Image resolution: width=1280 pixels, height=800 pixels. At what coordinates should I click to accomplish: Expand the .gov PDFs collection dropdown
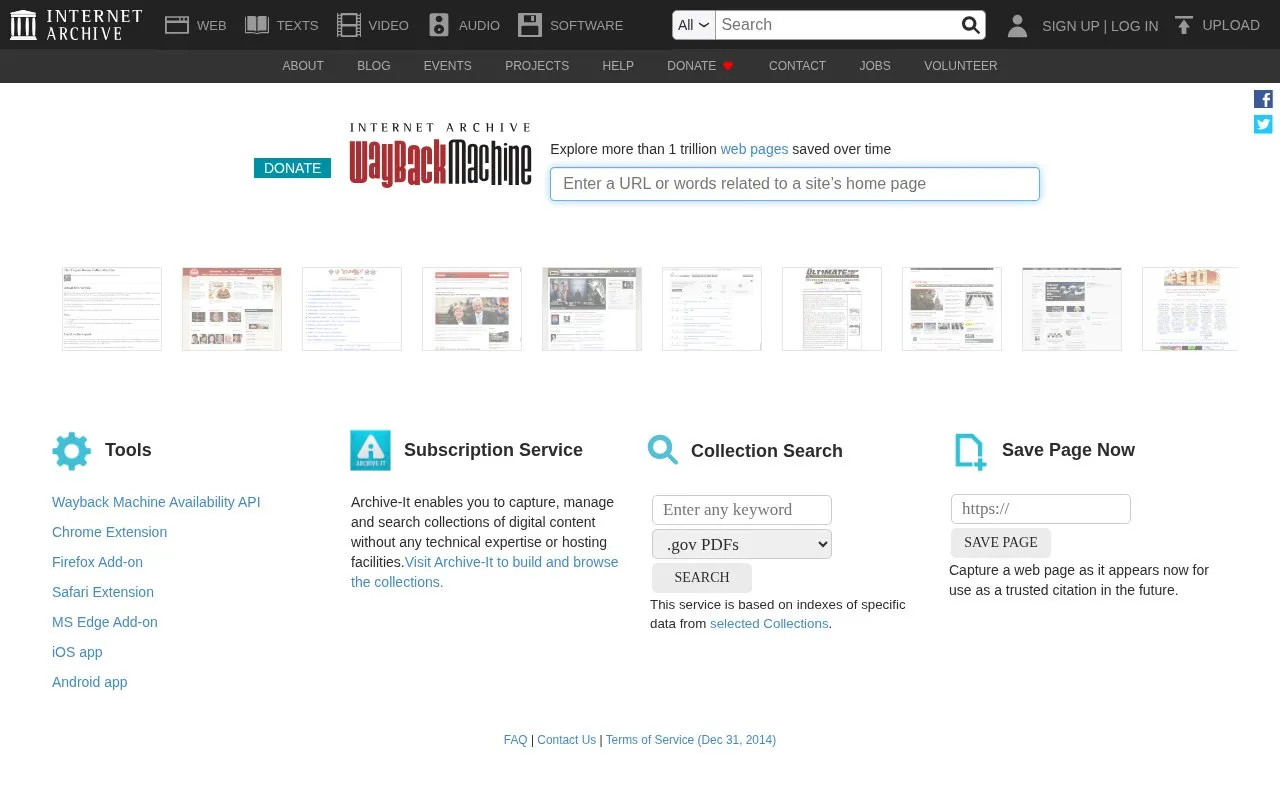742,544
